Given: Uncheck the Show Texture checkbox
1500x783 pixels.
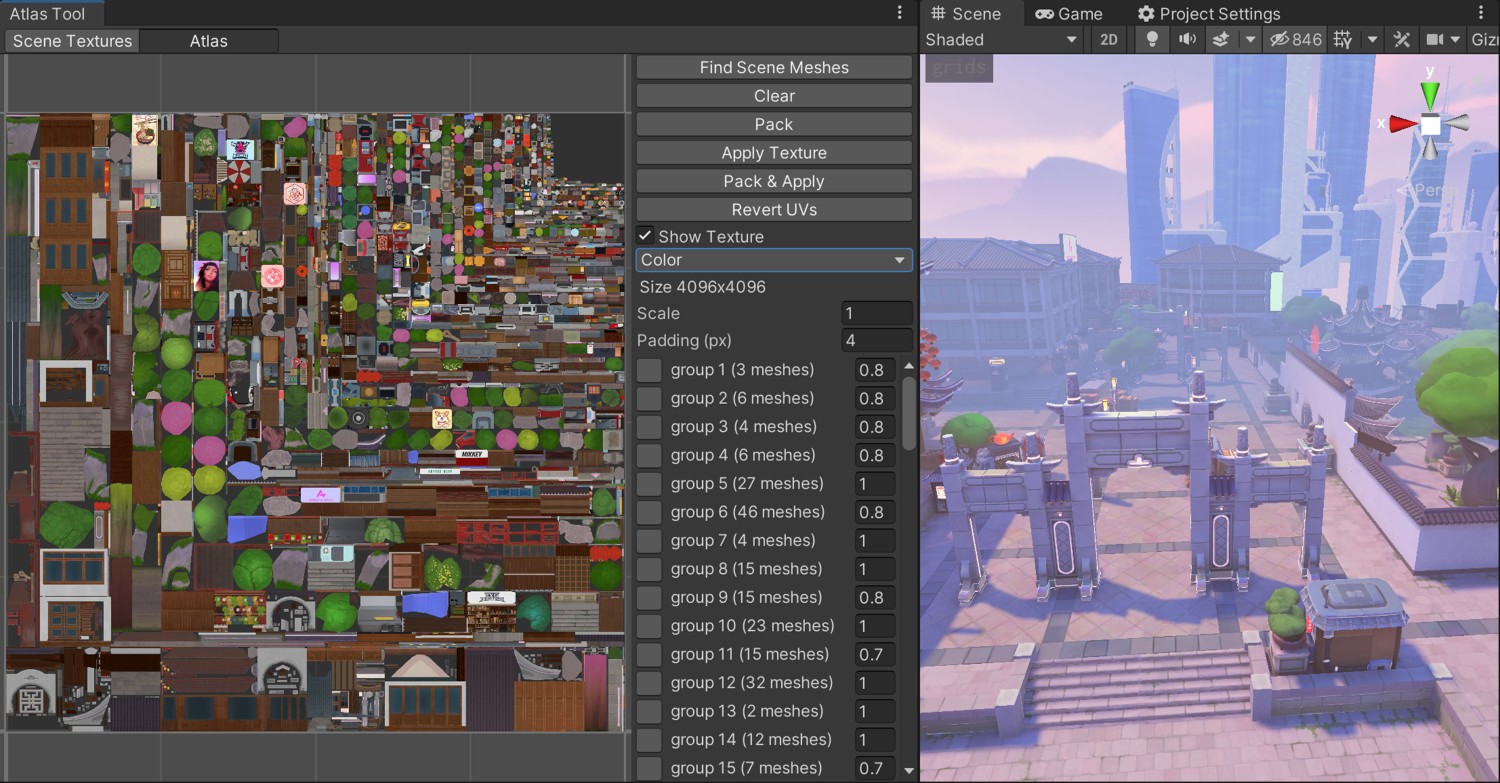Looking at the screenshot, I should (646, 236).
